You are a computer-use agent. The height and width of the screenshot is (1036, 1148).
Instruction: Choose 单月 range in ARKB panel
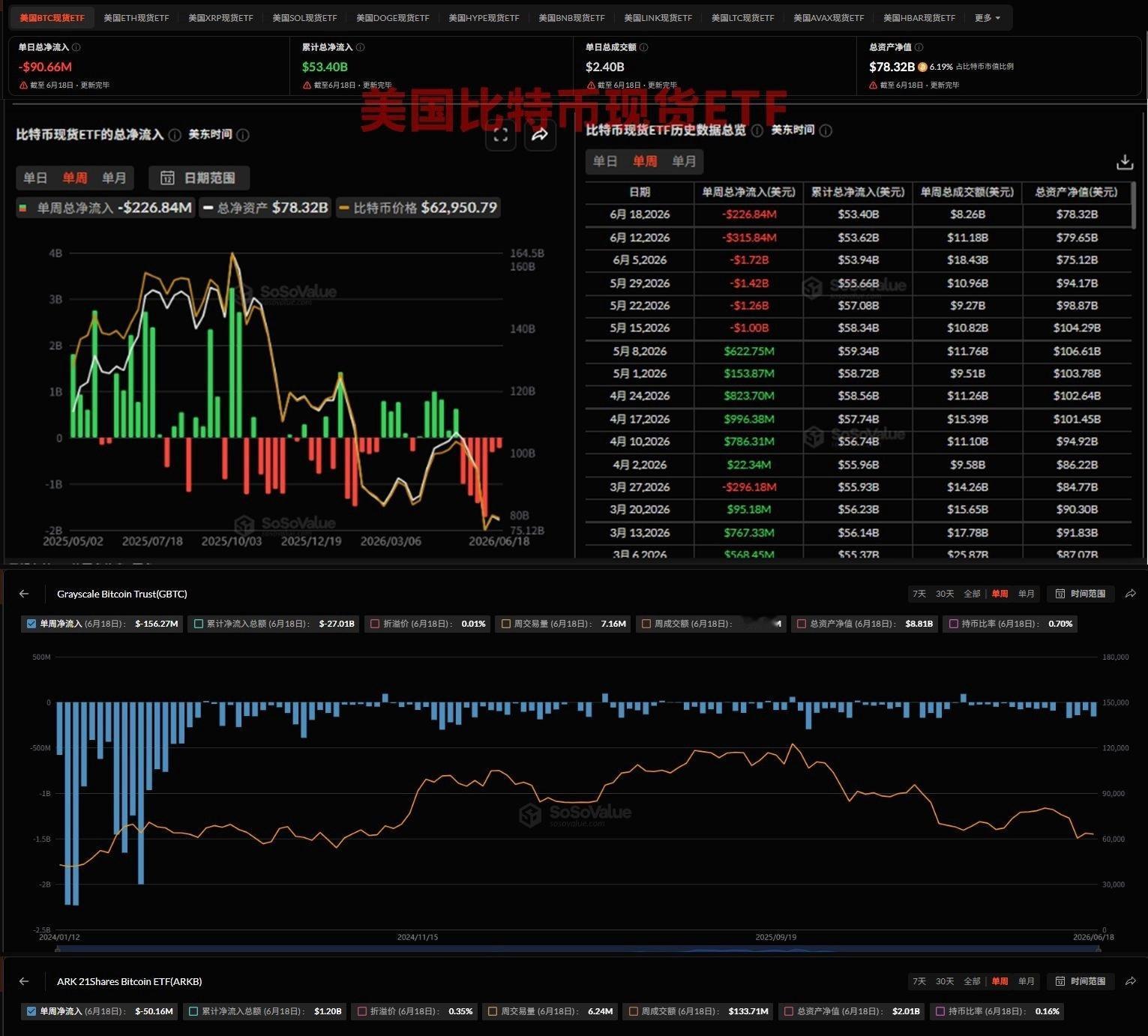click(x=1027, y=981)
